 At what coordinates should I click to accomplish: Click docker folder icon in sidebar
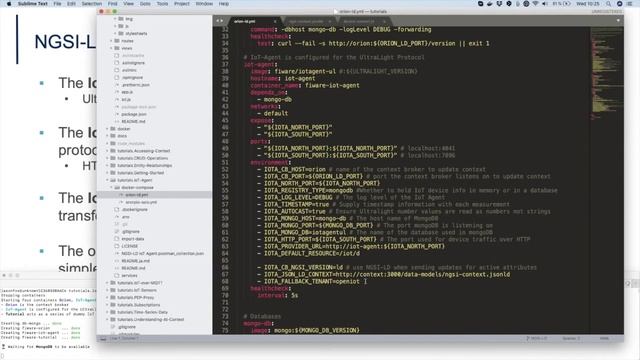point(113,129)
